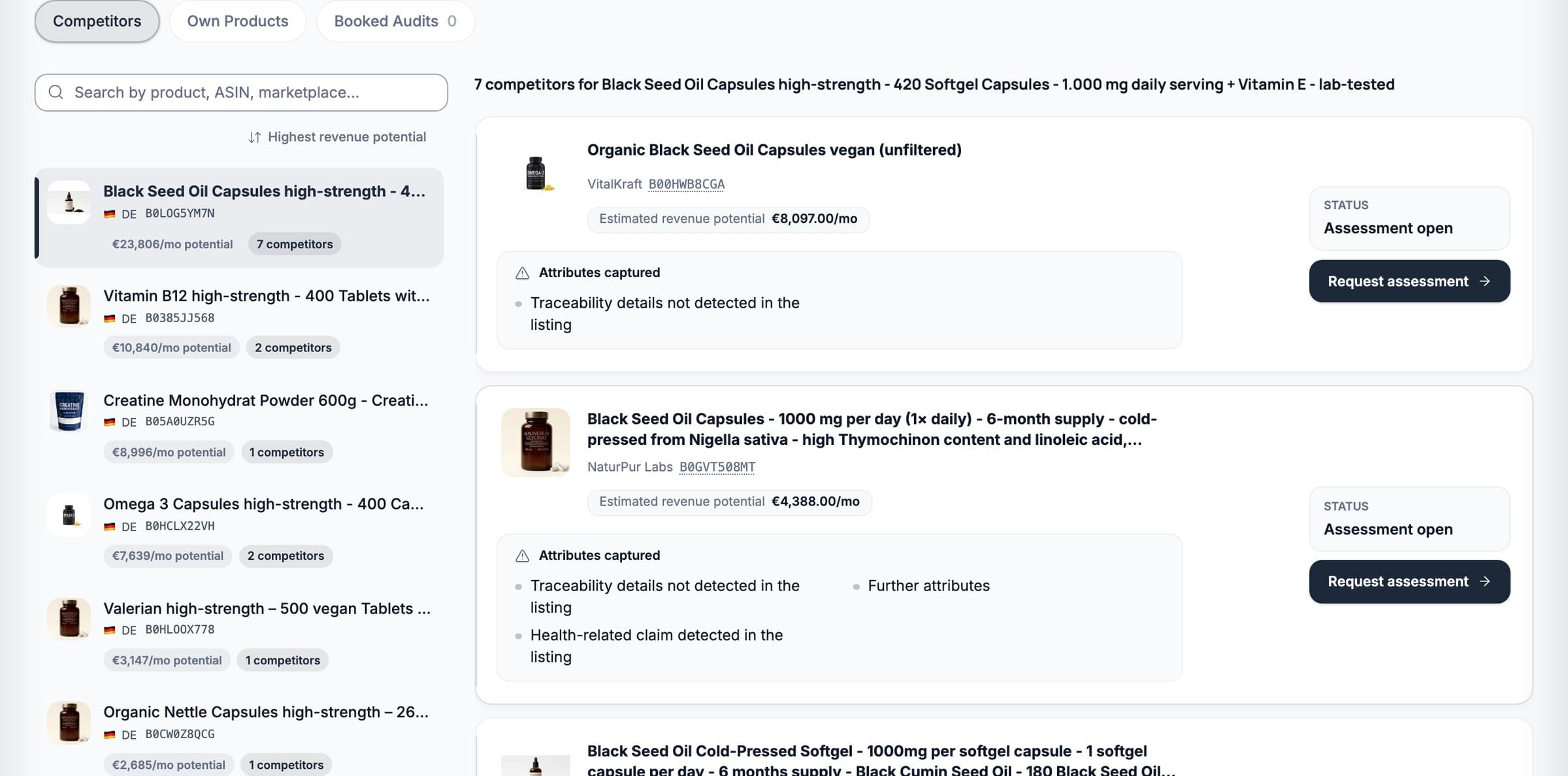Click German flag beside B05A0UZR5G

tap(110, 423)
